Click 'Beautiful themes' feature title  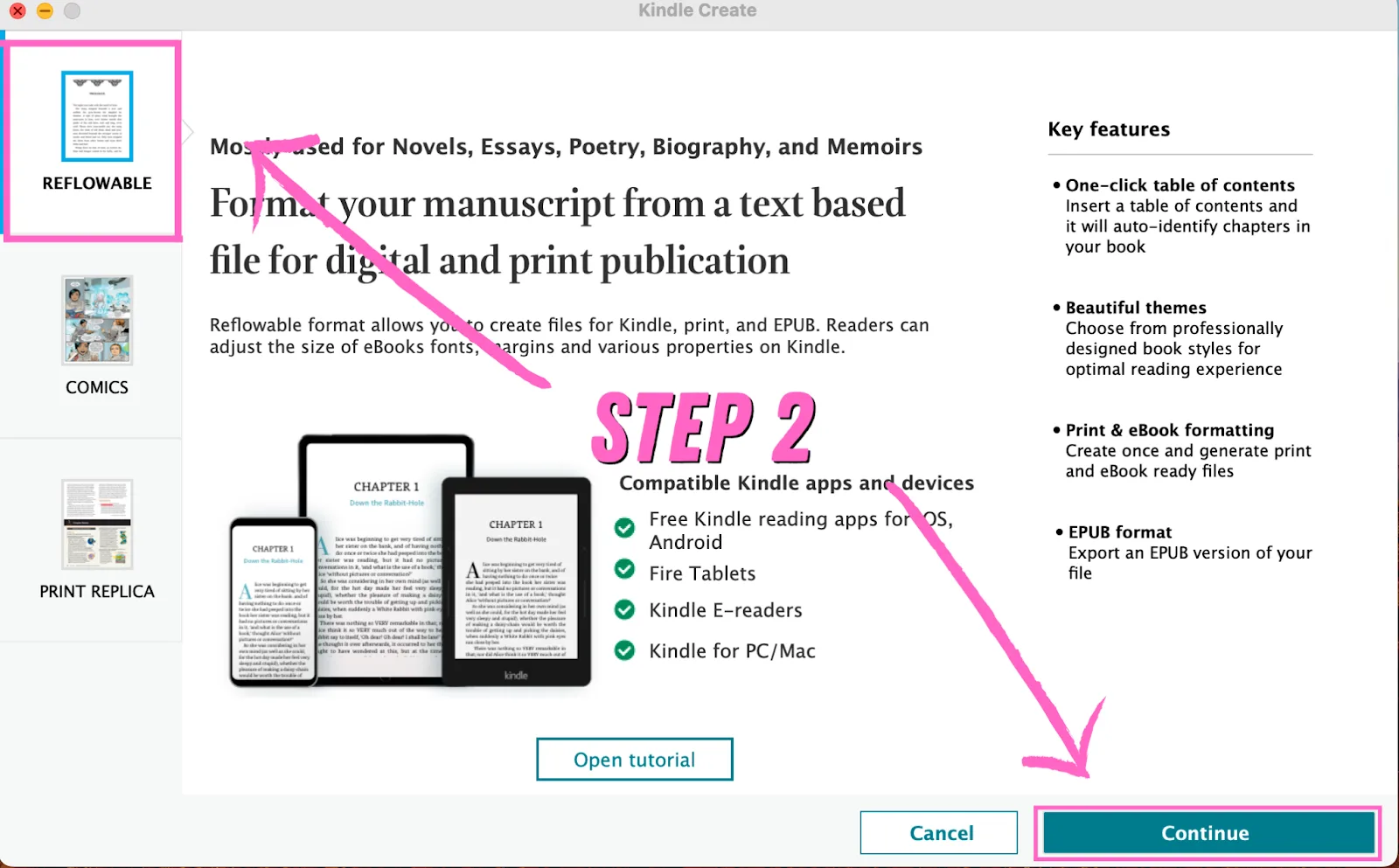[1136, 308]
